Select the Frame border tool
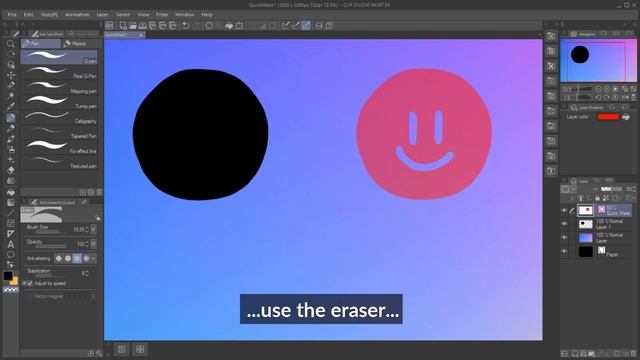 tap(11, 223)
